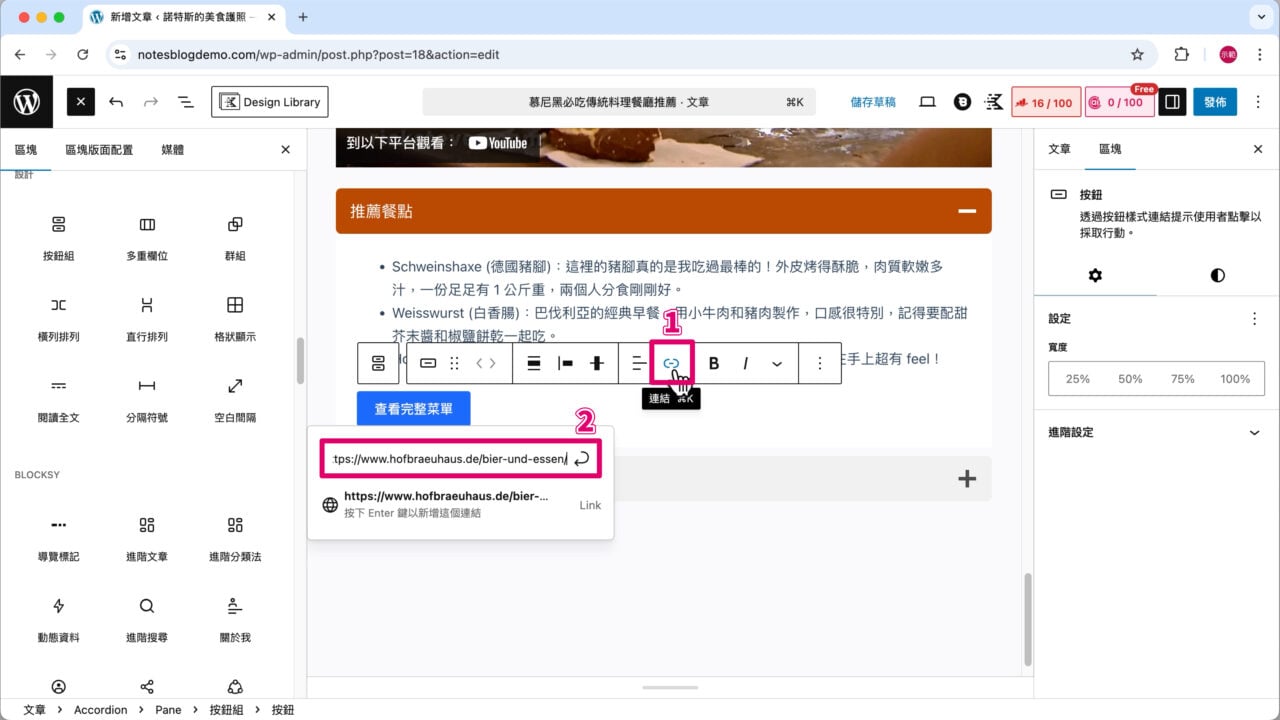
Task: Click the URL input field in link popup
Action: point(452,458)
